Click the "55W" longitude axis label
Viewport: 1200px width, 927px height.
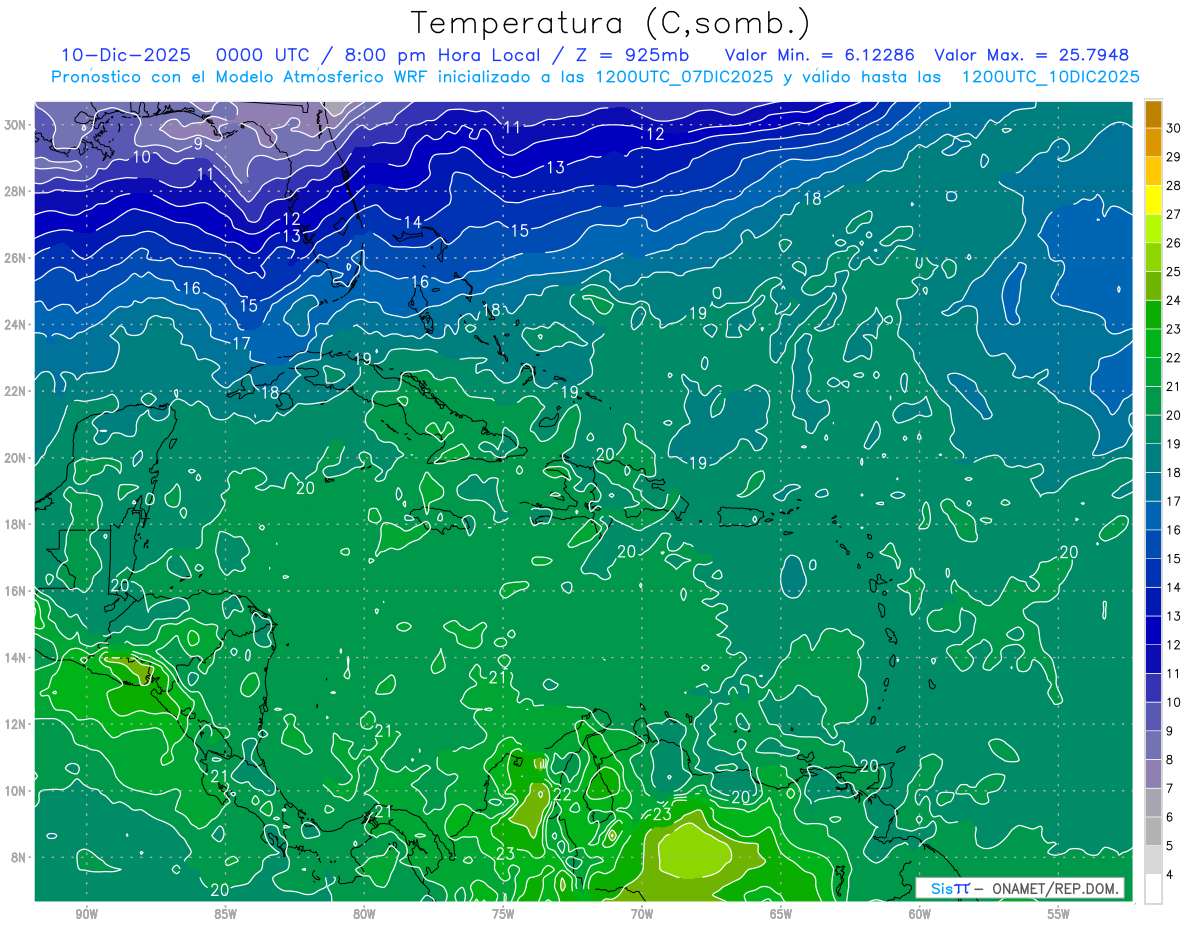tap(1059, 915)
